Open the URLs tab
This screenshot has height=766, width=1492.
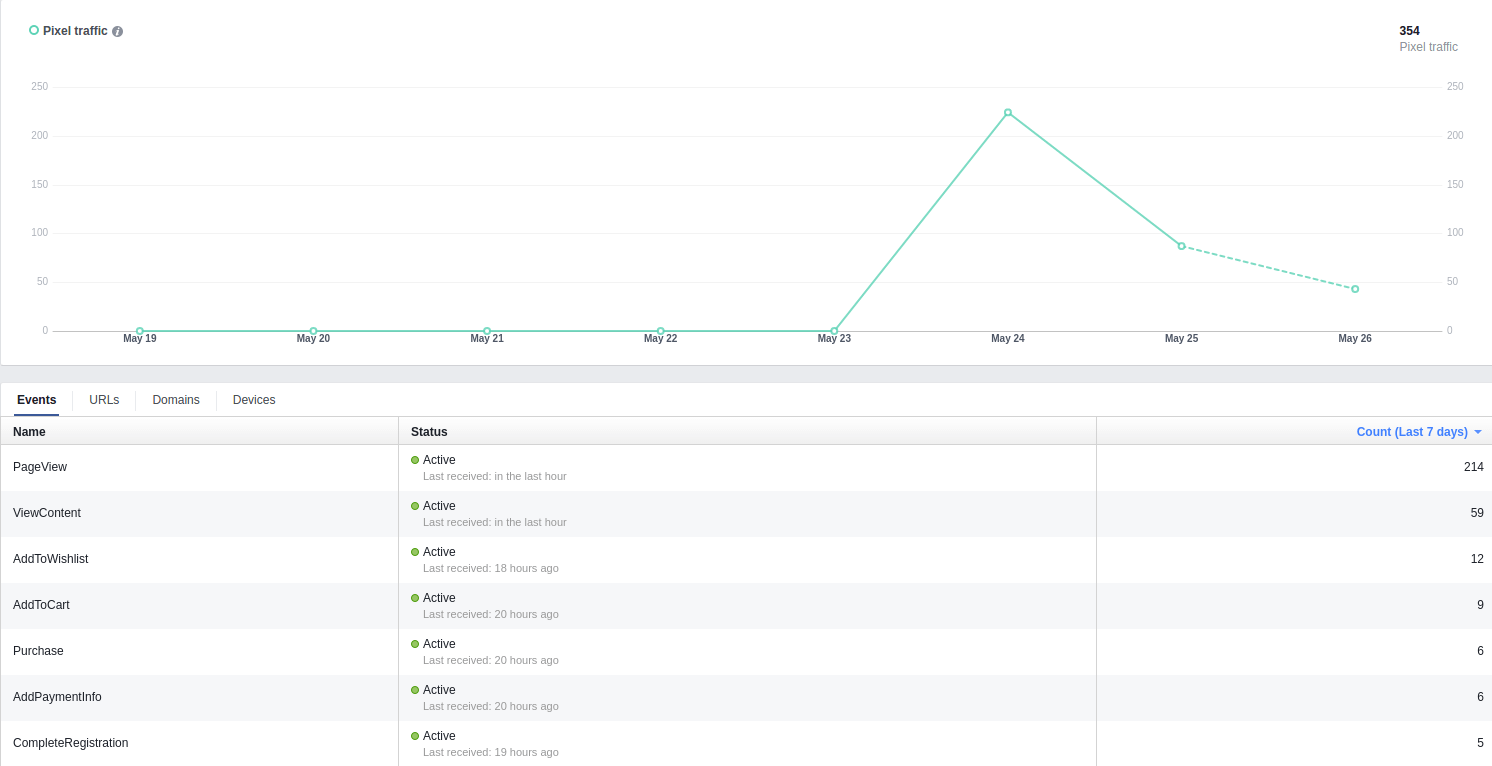(104, 400)
